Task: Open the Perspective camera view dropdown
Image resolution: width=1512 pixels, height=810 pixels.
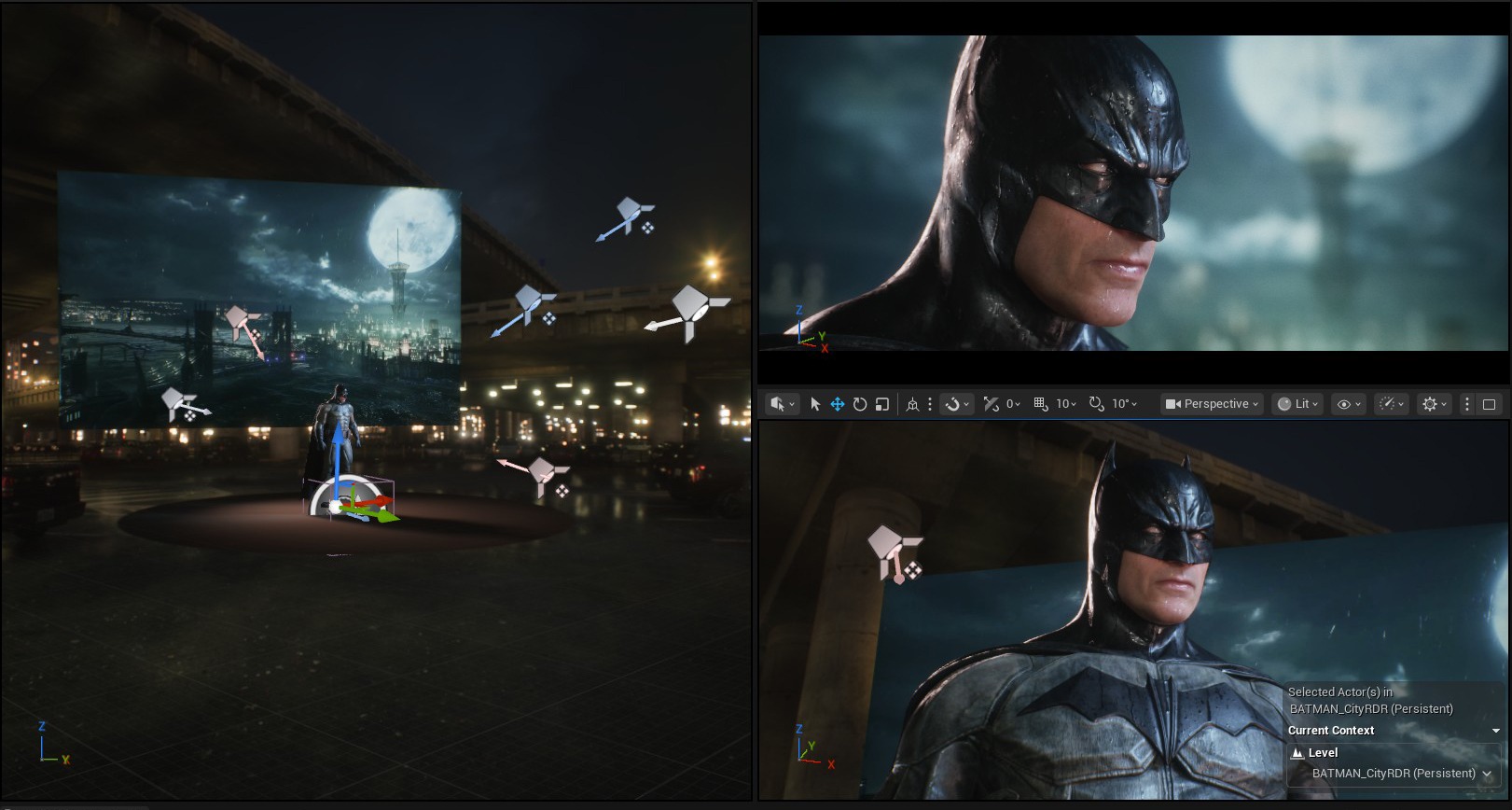Action: pyautogui.click(x=1212, y=404)
